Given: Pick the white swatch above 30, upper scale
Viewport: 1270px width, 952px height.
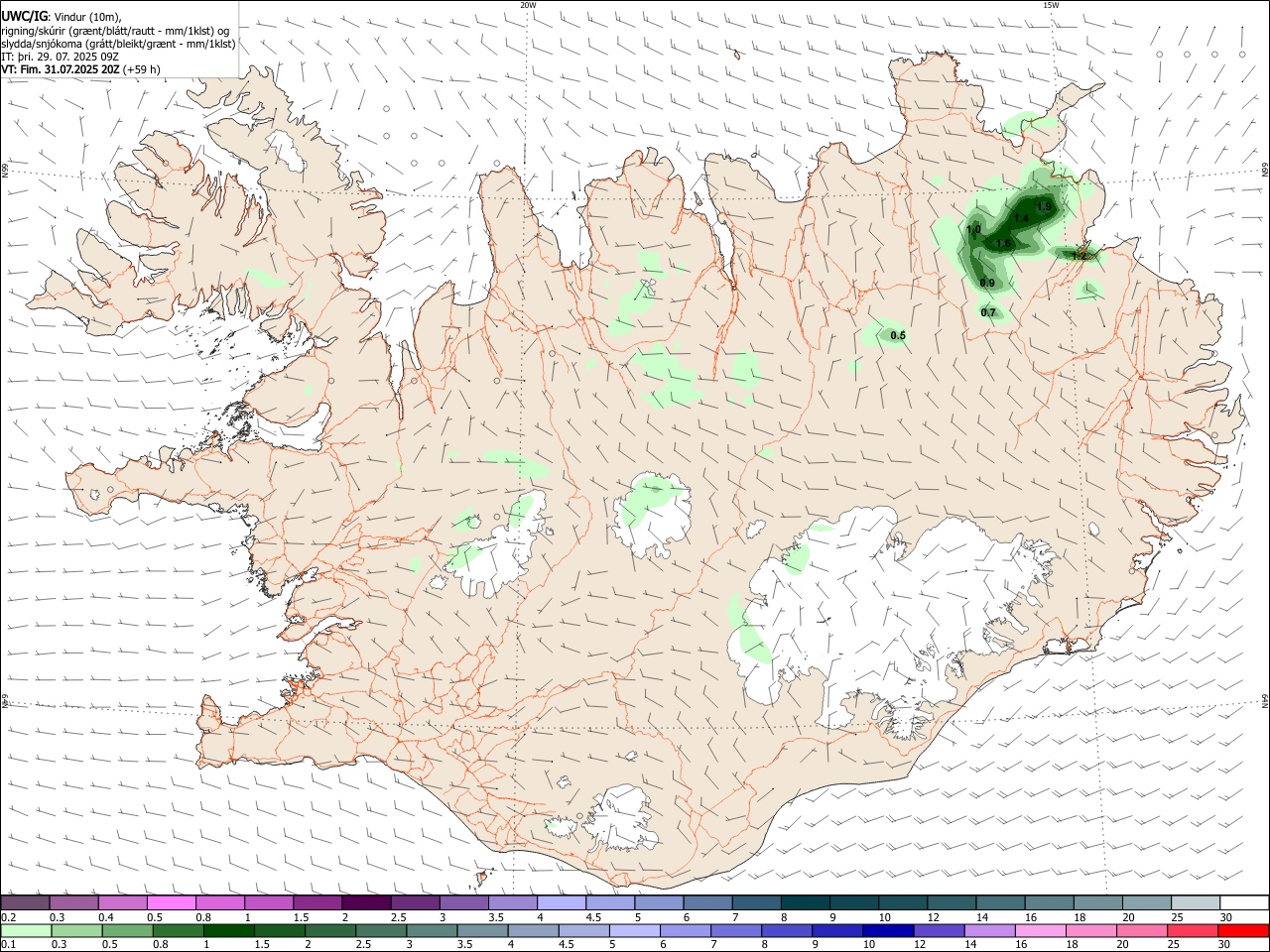Looking at the screenshot, I should coord(1243,903).
